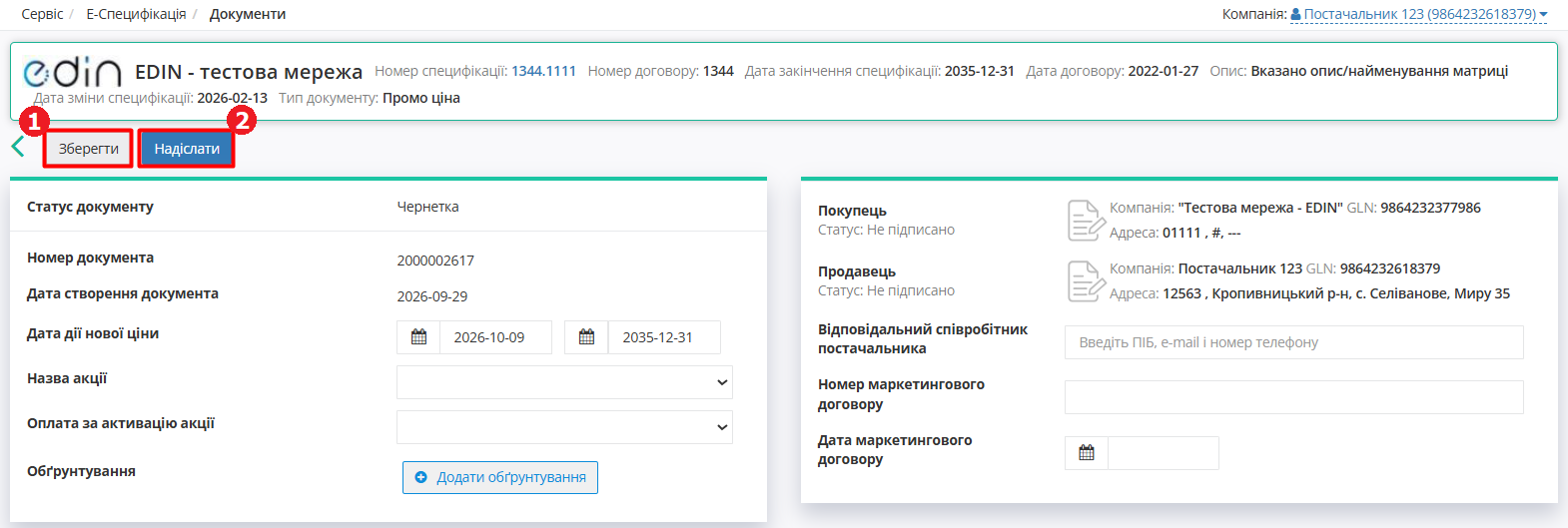
Task: Click the buyer document signature icon
Action: point(1085,221)
